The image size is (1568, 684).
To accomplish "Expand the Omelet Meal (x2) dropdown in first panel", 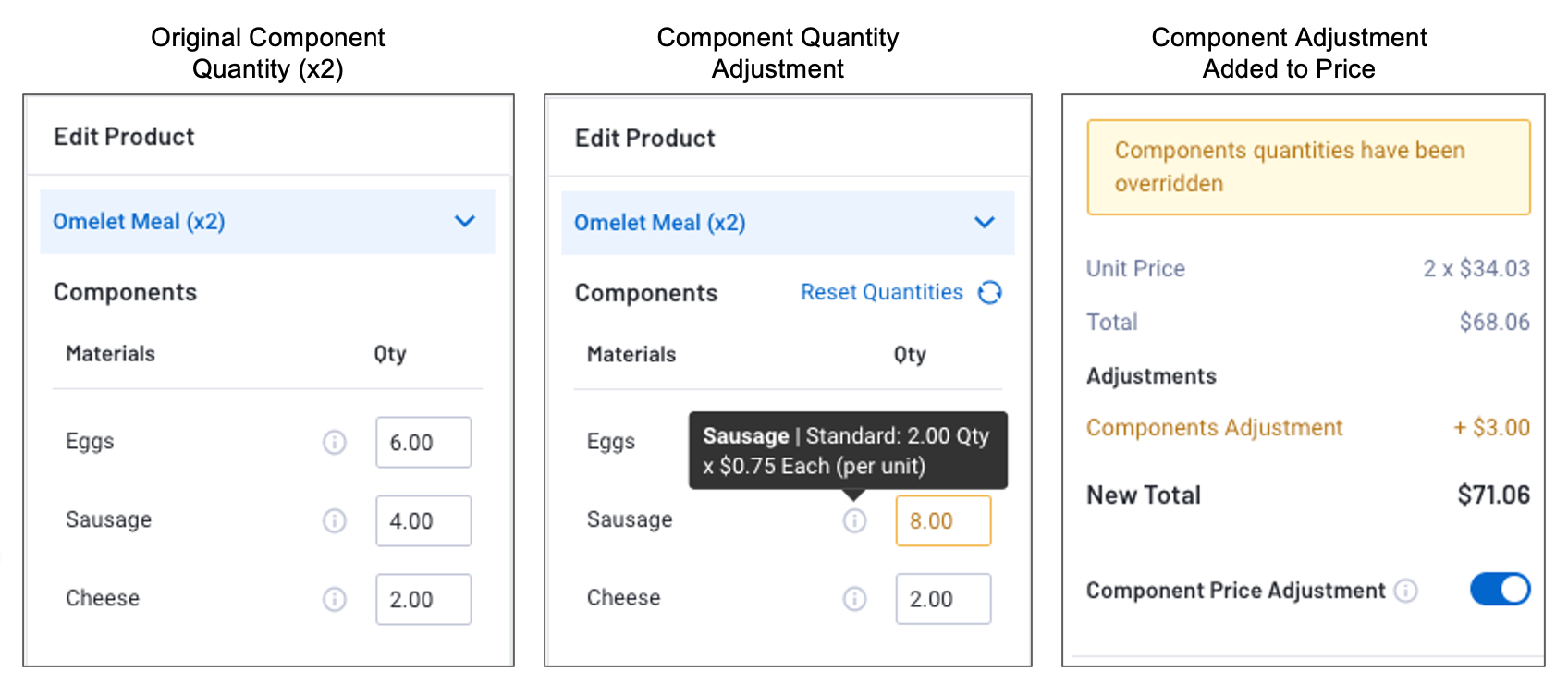I will point(465,222).
